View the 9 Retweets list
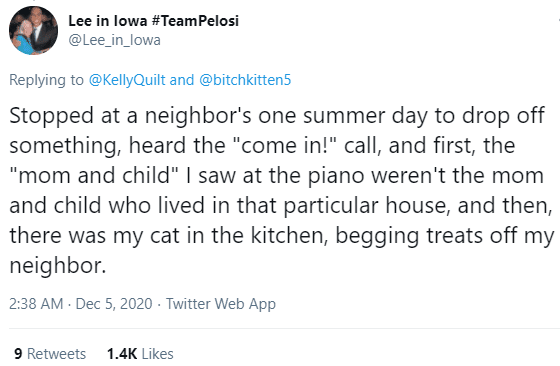This screenshot has width=560, height=366. tap(50, 354)
